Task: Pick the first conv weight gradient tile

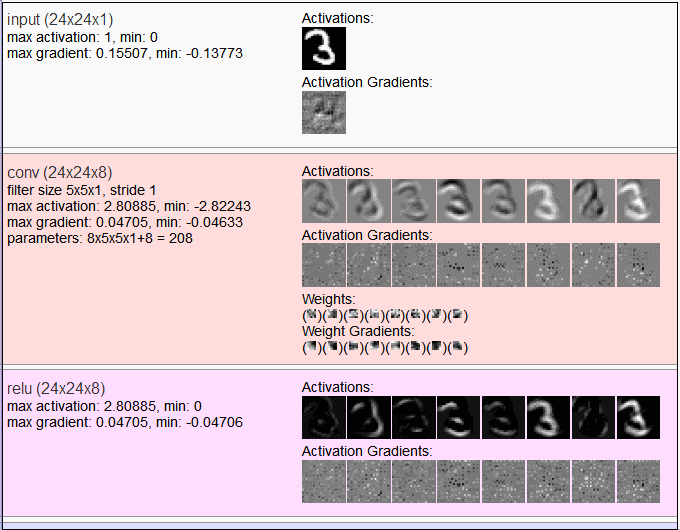Action: pyautogui.click(x=312, y=346)
